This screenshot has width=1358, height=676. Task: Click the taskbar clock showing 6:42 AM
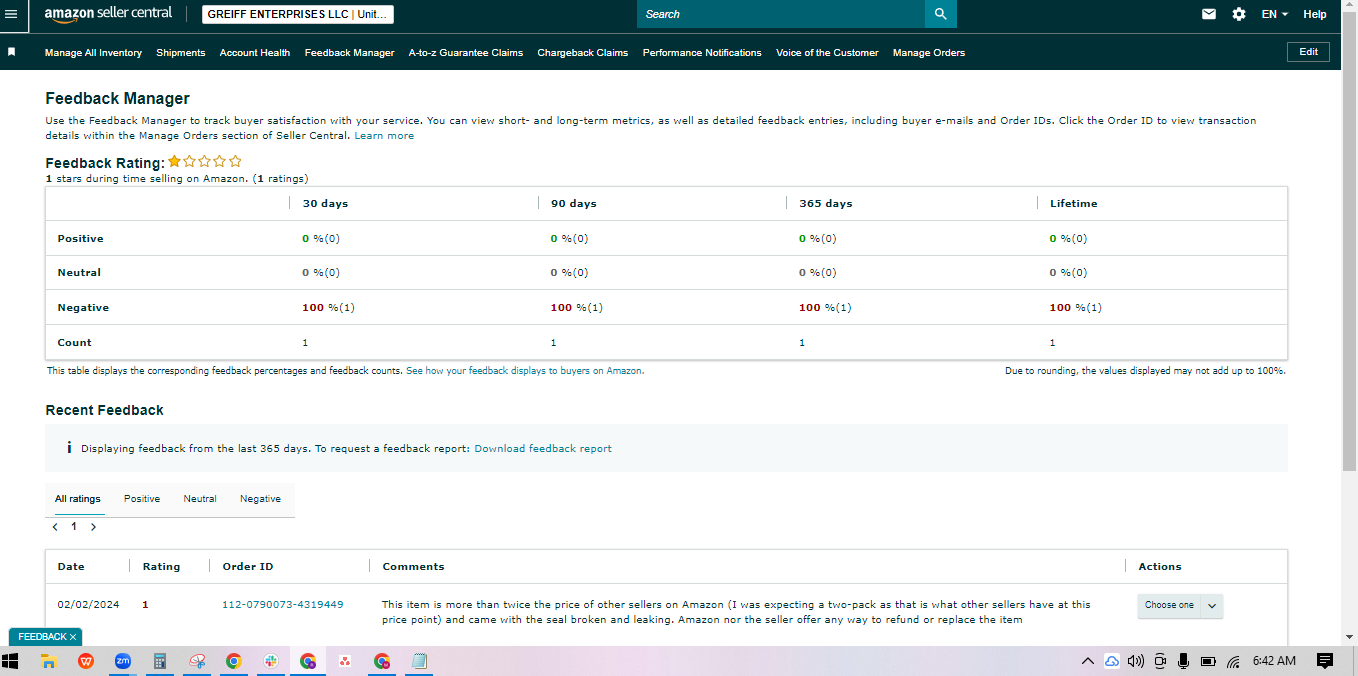pyautogui.click(x=1274, y=661)
